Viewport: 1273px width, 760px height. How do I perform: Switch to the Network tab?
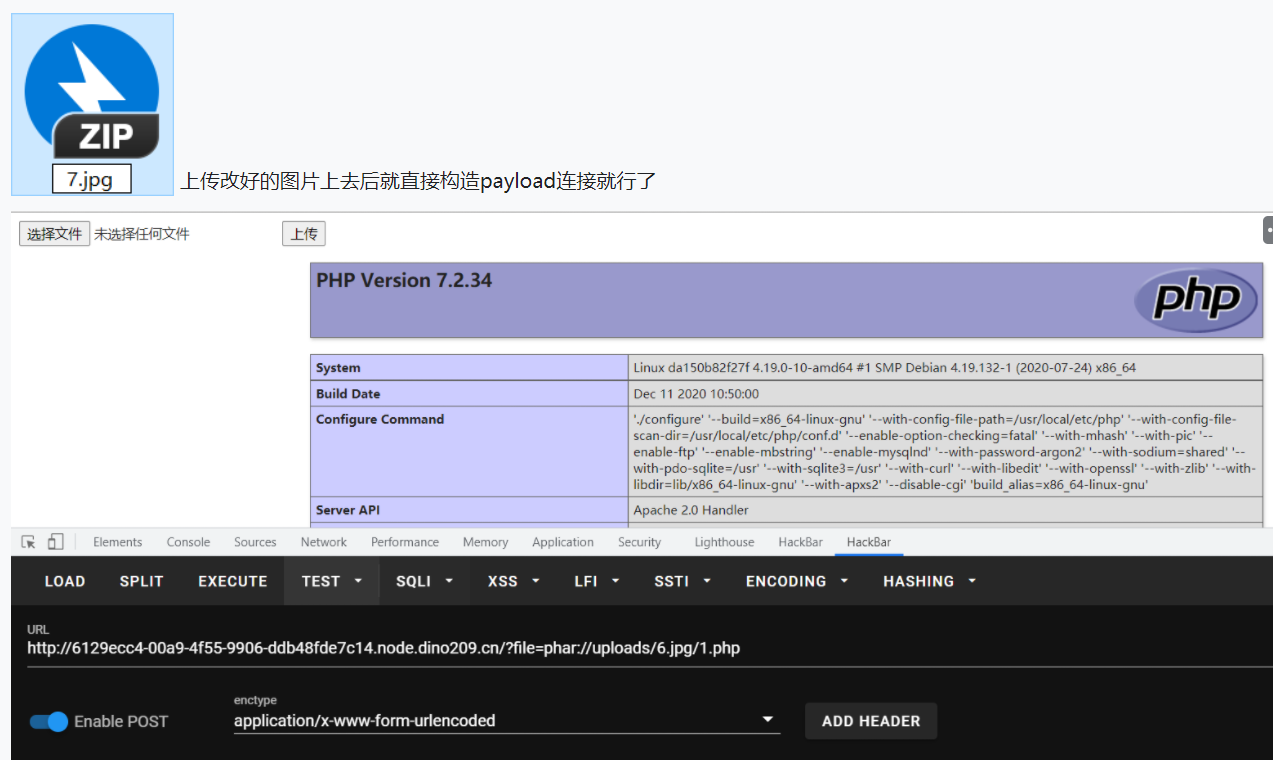tap(324, 542)
